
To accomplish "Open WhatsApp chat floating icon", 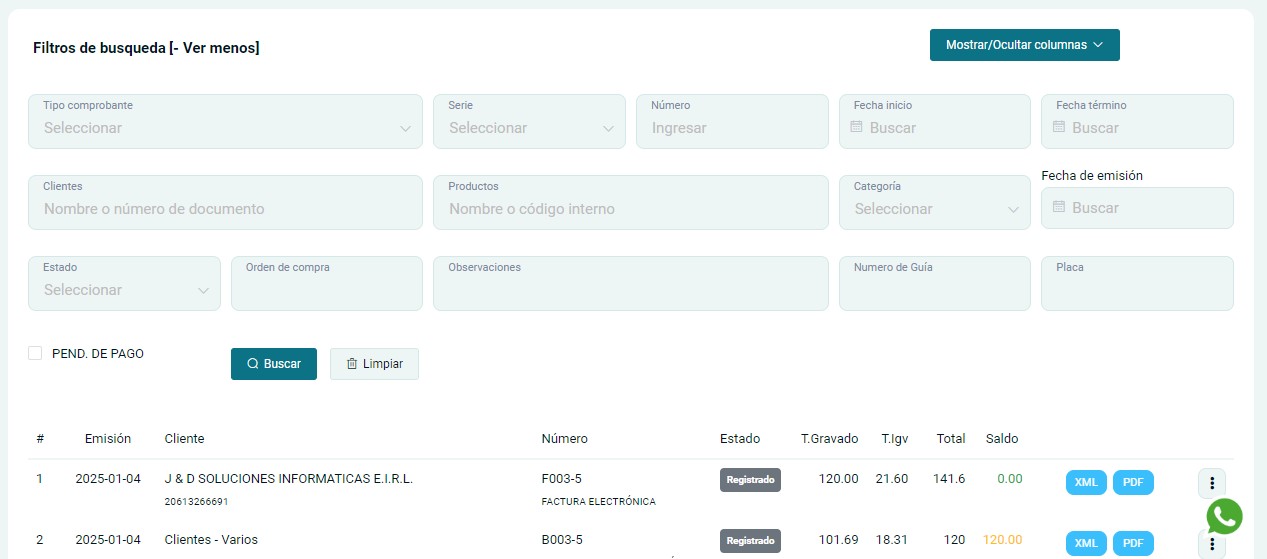I will 1224,516.
